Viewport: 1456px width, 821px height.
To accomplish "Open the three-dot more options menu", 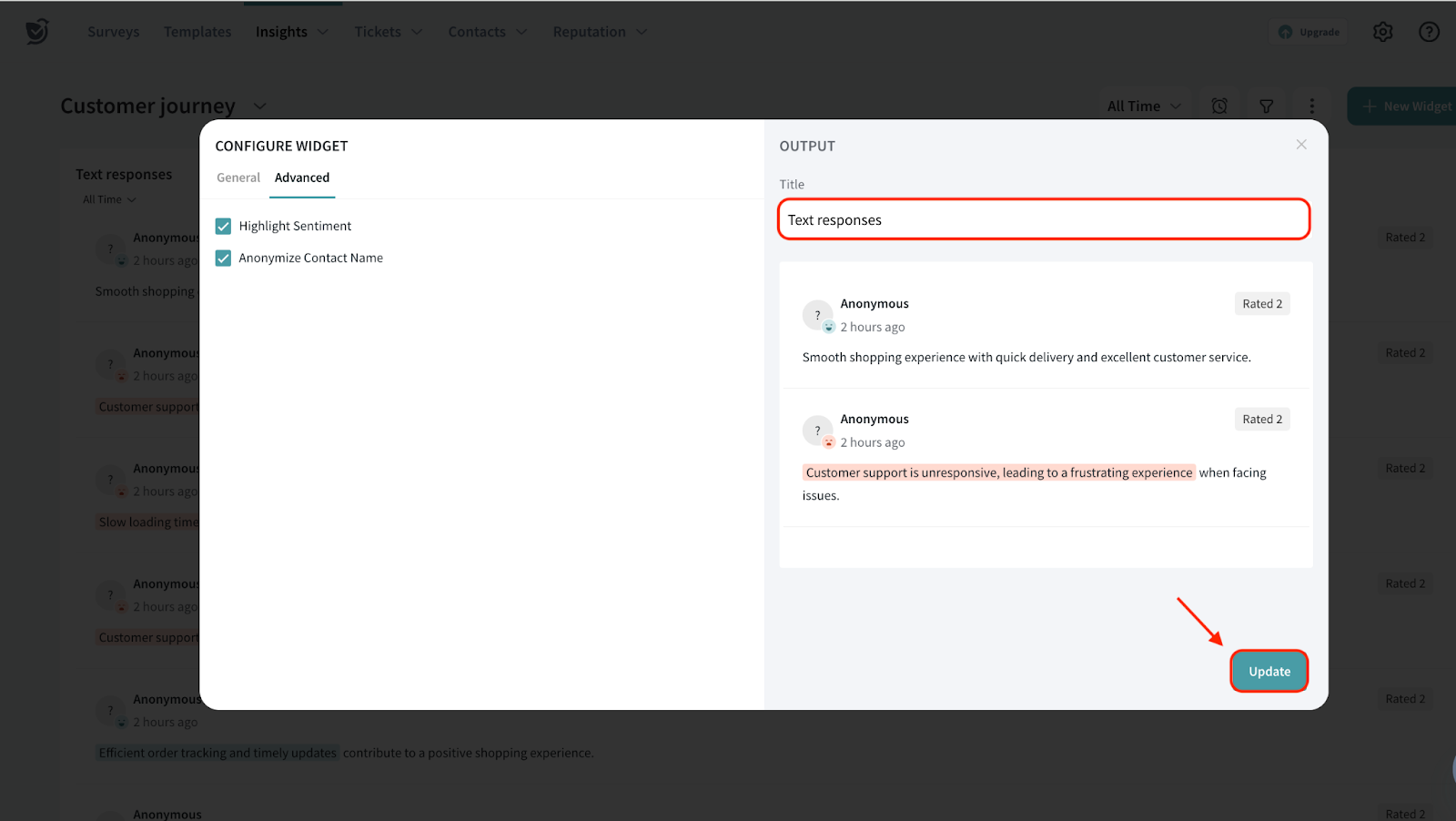I will pyautogui.click(x=1311, y=106).
